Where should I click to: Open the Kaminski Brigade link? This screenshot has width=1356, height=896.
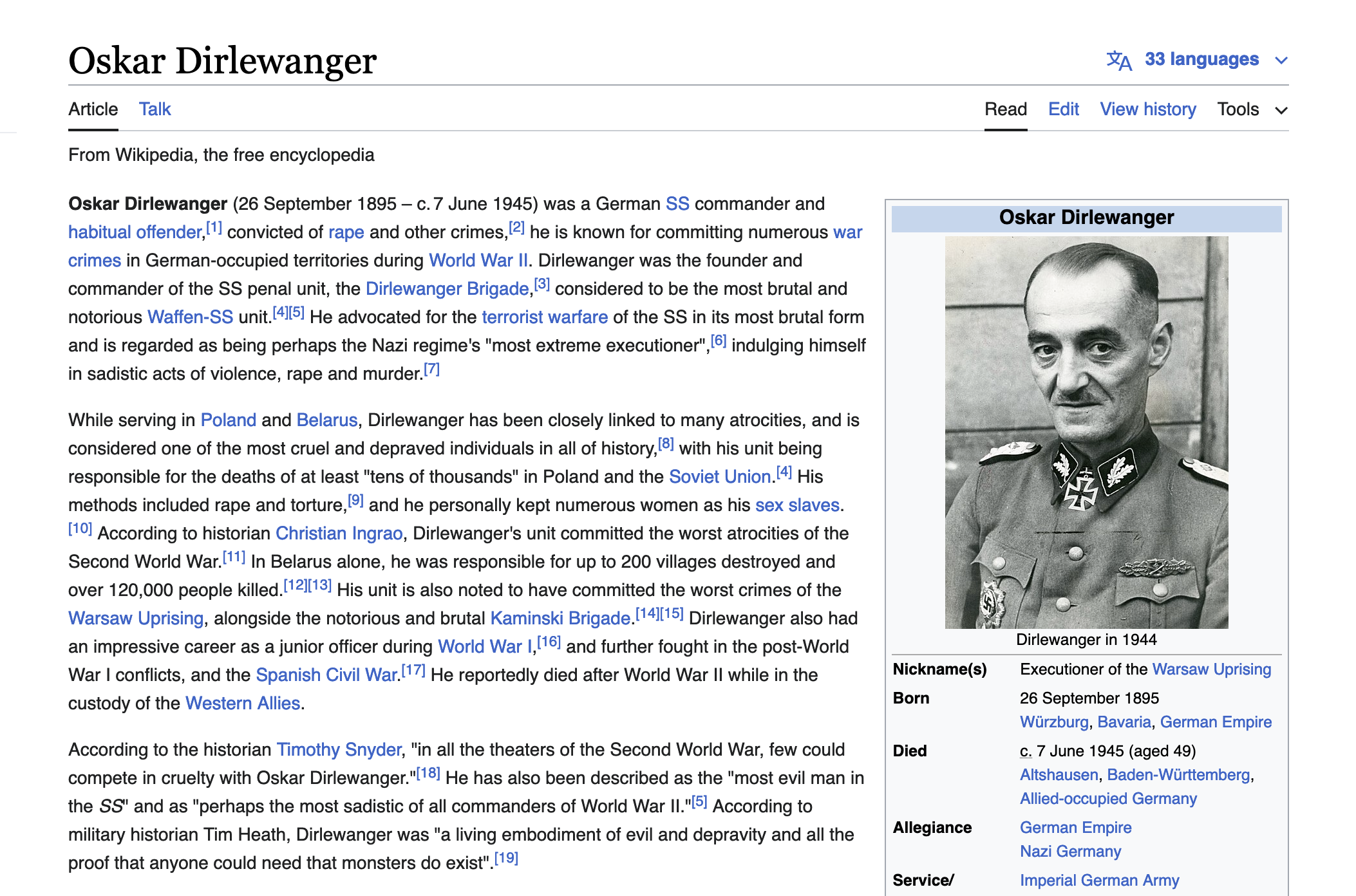tap(560, 619)
